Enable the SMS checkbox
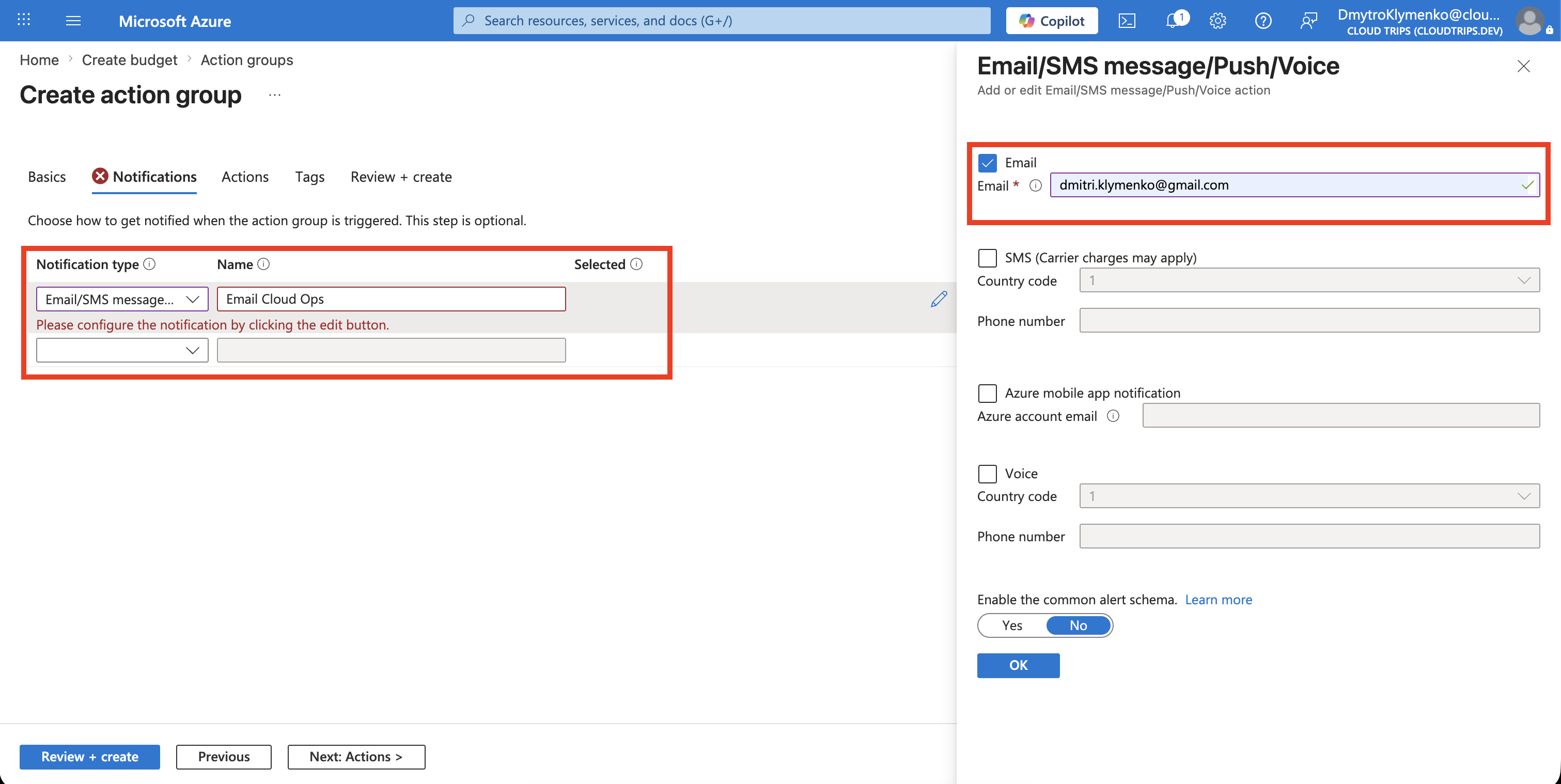This screenshot has height=784, width=1561. point(987,258)
